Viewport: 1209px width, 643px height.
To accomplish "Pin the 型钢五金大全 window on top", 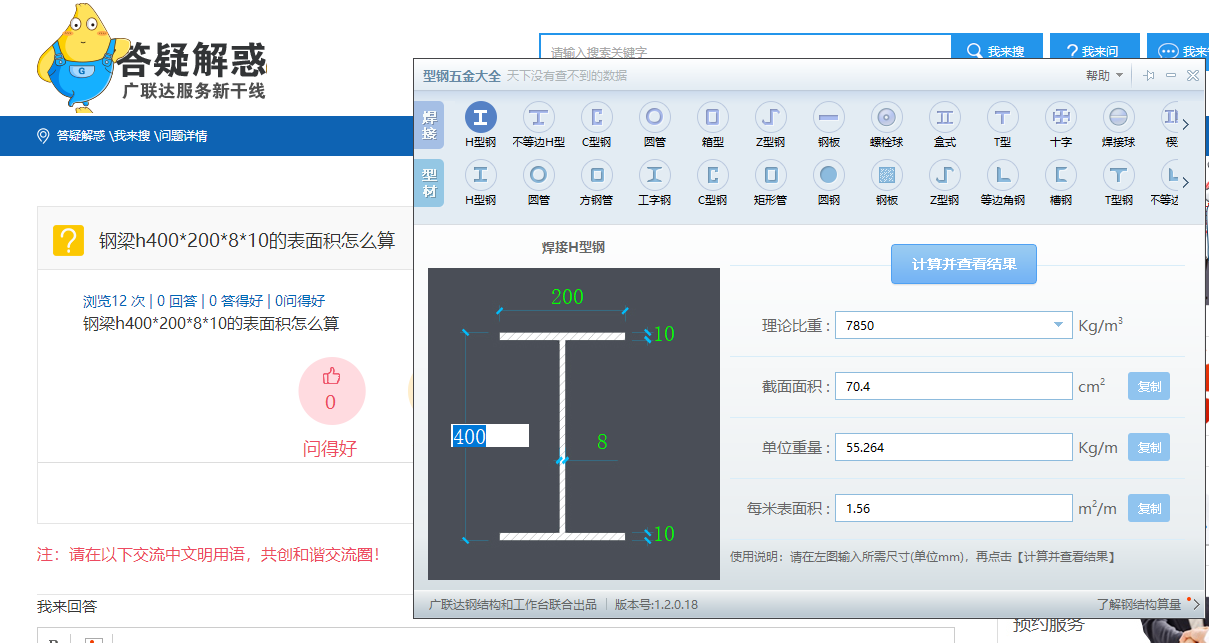I will coord(1149,76).
